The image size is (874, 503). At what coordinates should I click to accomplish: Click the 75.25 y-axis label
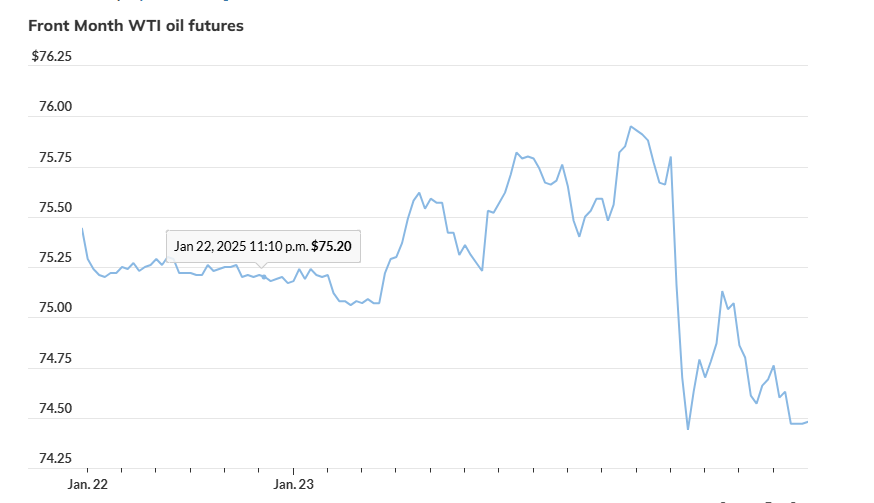[x=55, y=258]
